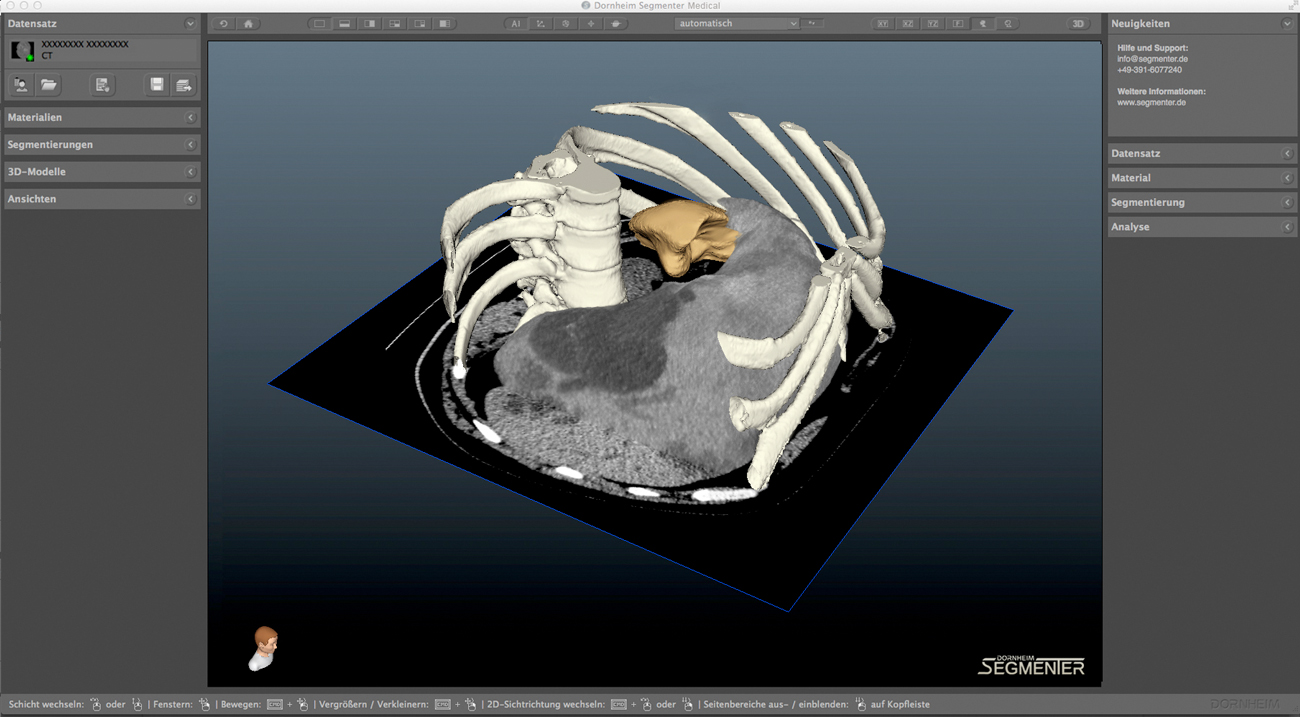Click the anonymize document shield icon

pyautogui.click(x=102, y=86)
